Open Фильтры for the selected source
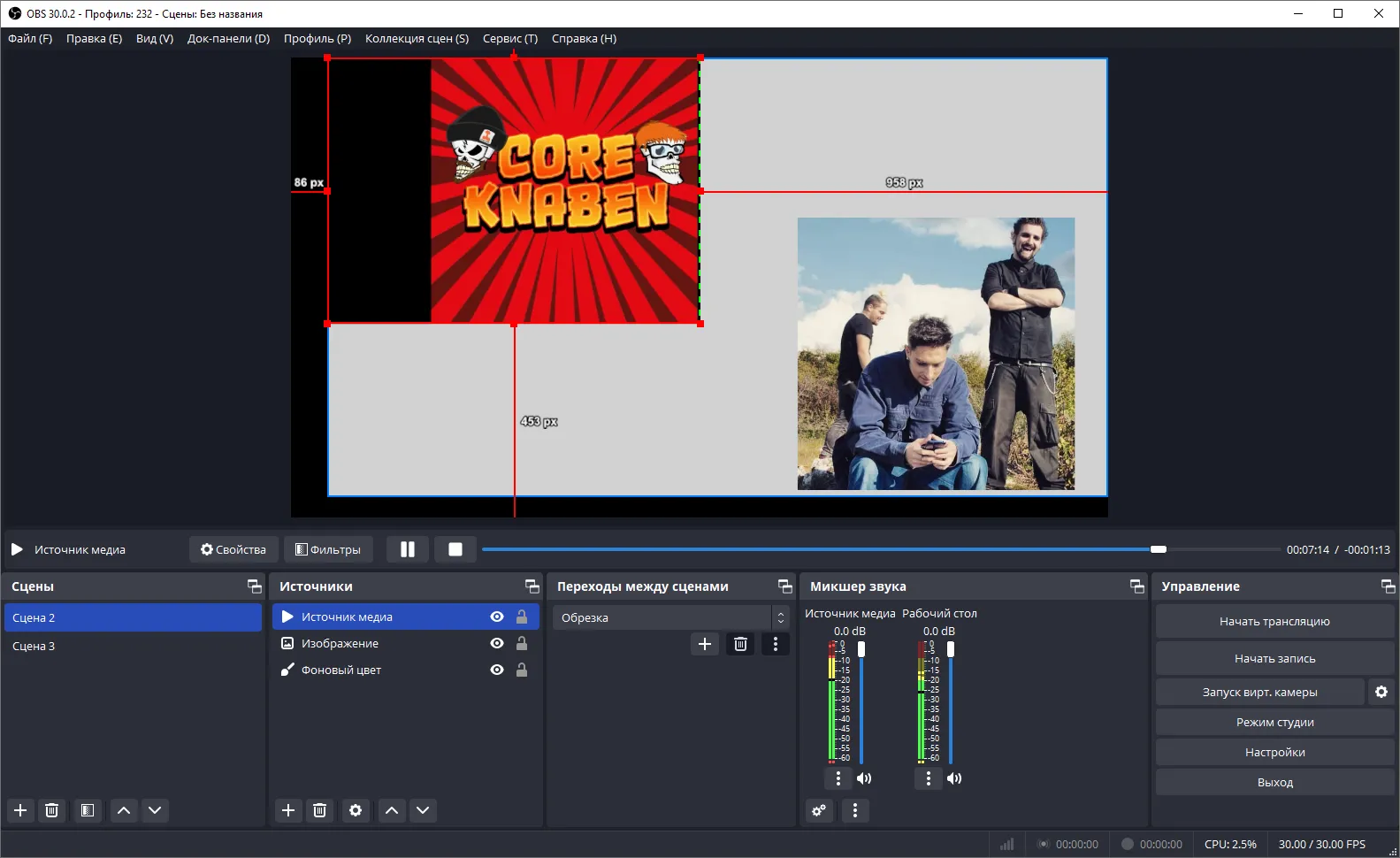 (328, 549)
